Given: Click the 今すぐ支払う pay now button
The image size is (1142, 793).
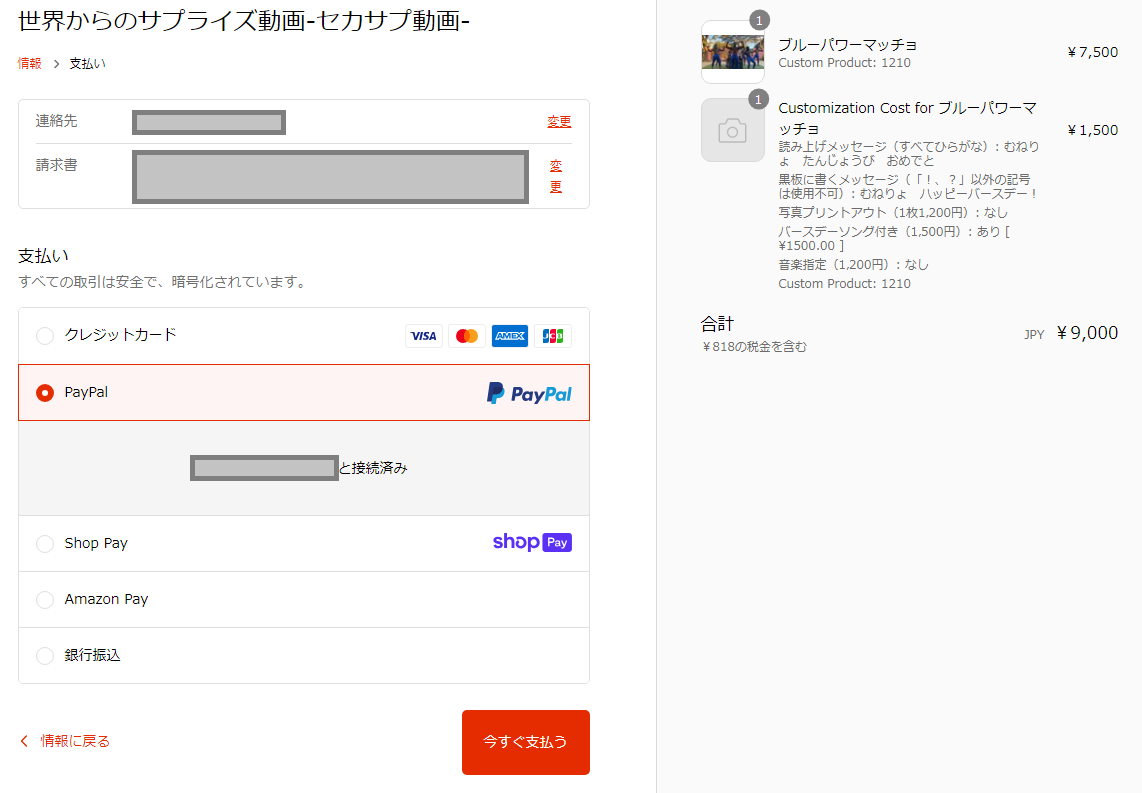Looking at the screenshot, I should [526, 742].
